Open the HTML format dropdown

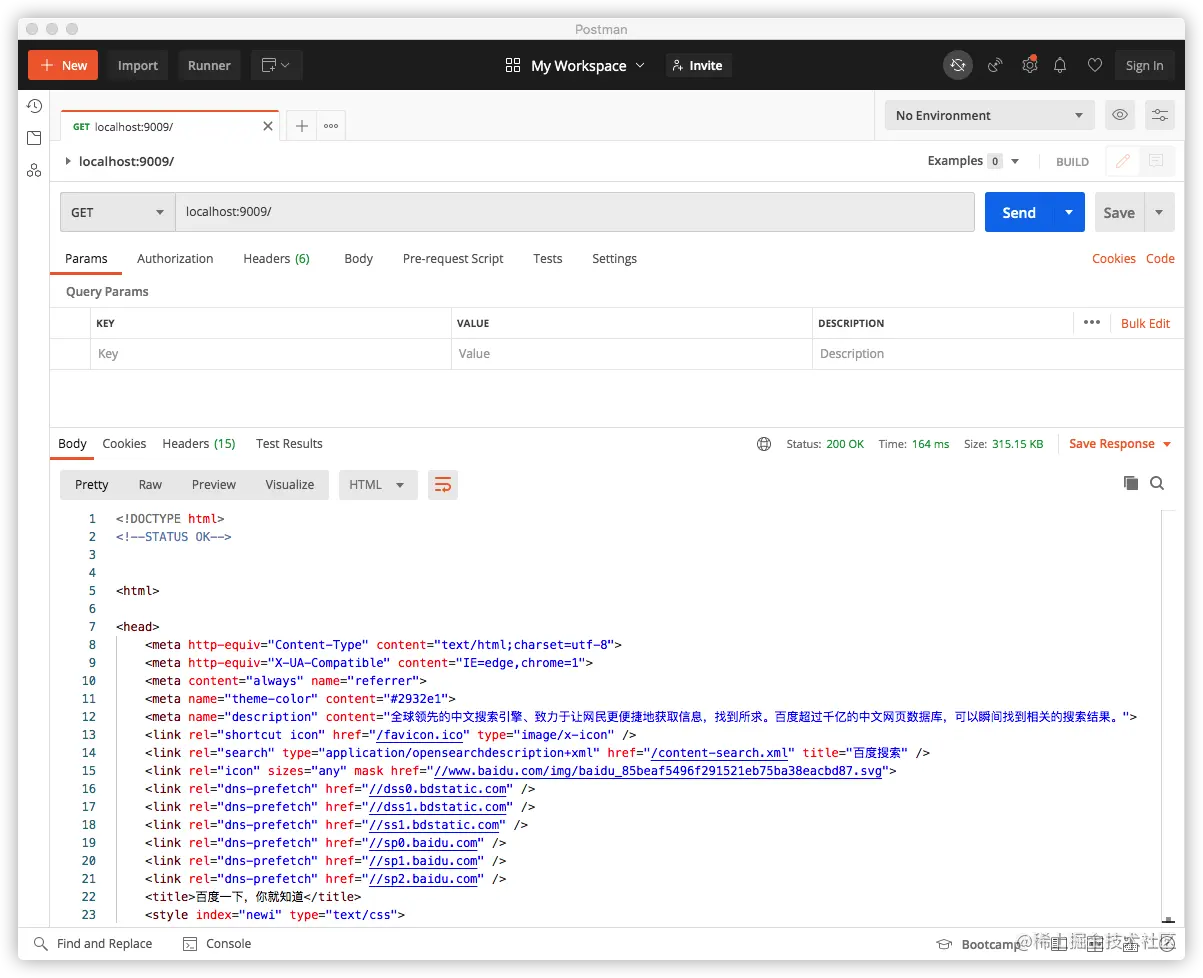[377, 485]
